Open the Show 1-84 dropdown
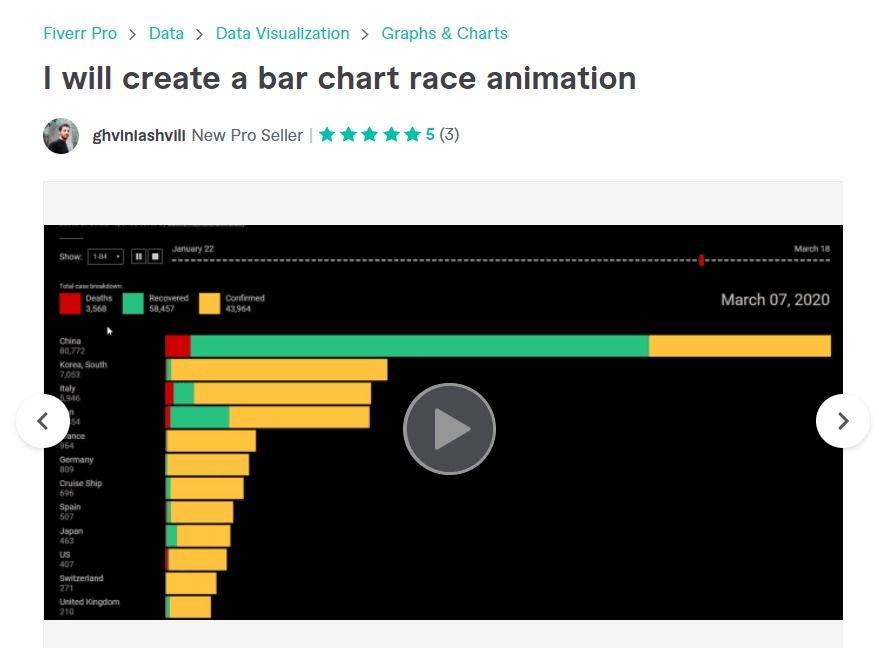This screenshot has width=879, height=648. tap(105, 256)
